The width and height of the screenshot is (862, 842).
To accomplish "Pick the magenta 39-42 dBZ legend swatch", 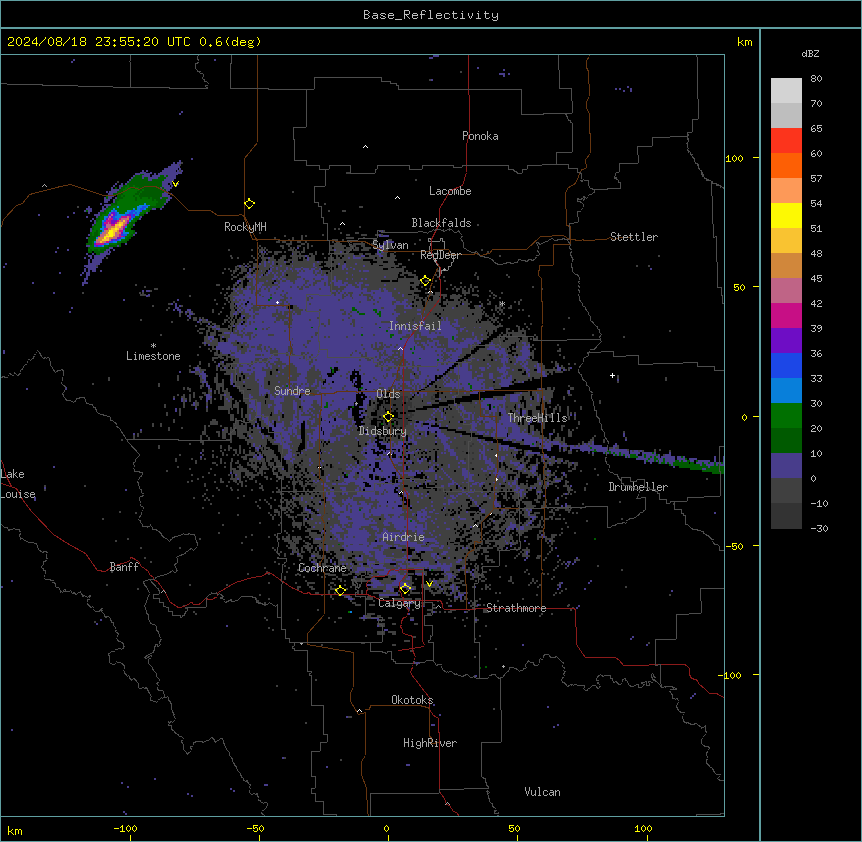I will (x=786, y=315).
